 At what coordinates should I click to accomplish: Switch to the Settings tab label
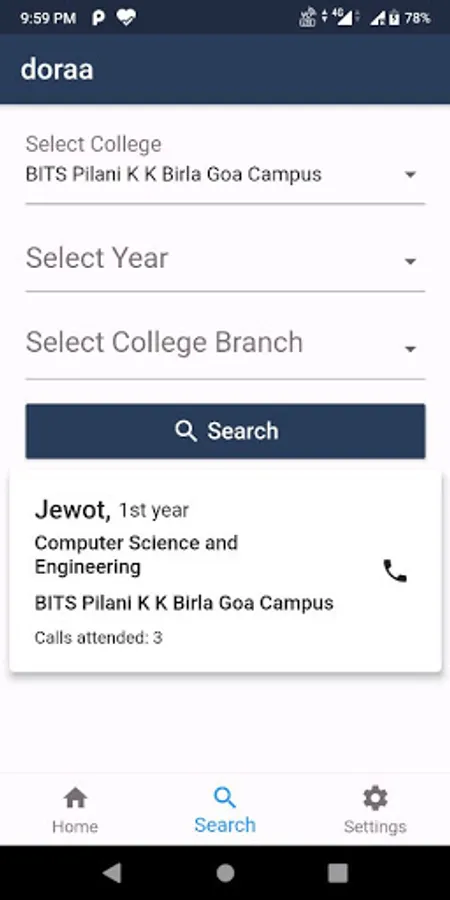[x=375, y=826]
